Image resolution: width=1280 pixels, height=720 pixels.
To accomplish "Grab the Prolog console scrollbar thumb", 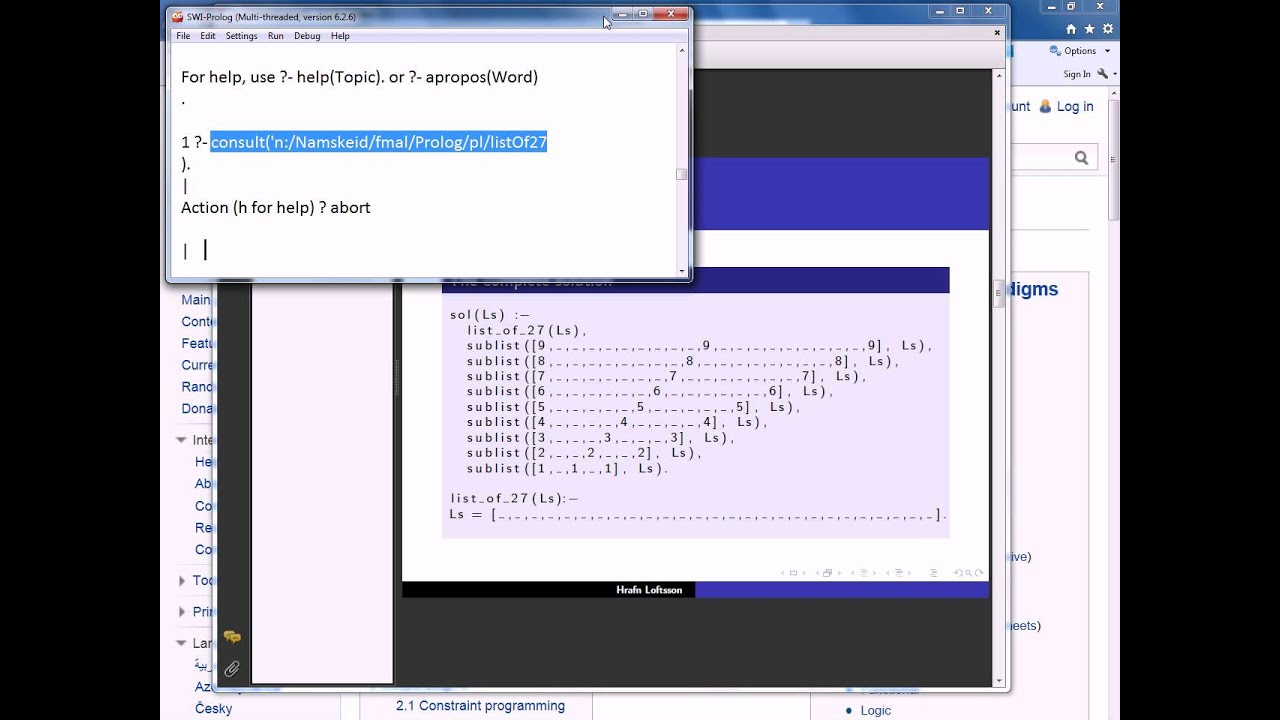I will pyautogui.click(x=682, y=174).
